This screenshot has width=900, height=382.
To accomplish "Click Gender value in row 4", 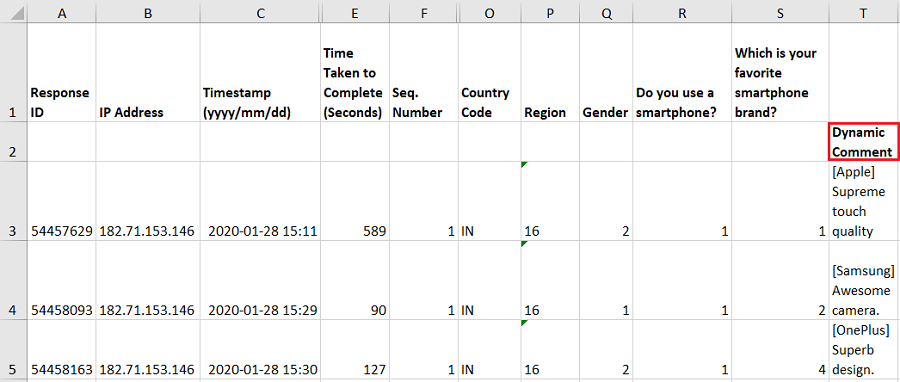I will 606,280.
